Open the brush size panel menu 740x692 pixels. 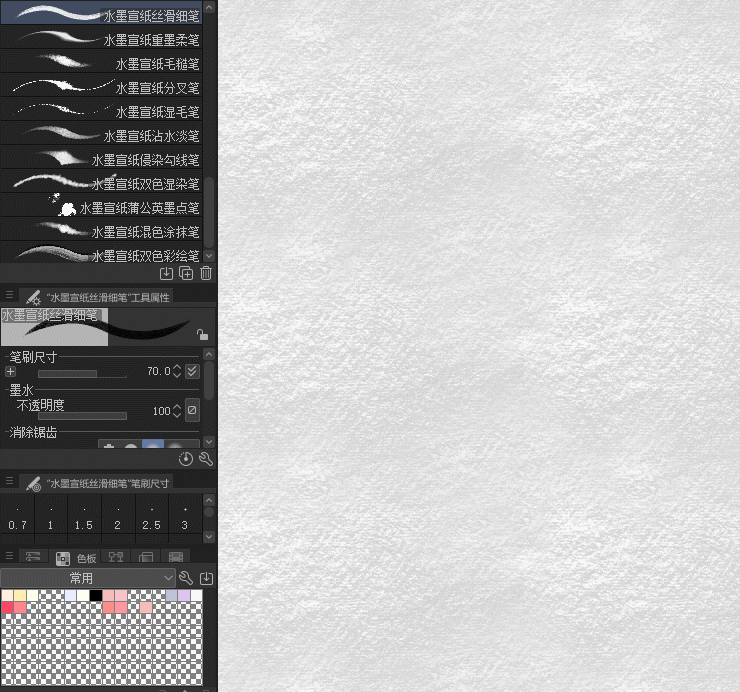(9, 481)
